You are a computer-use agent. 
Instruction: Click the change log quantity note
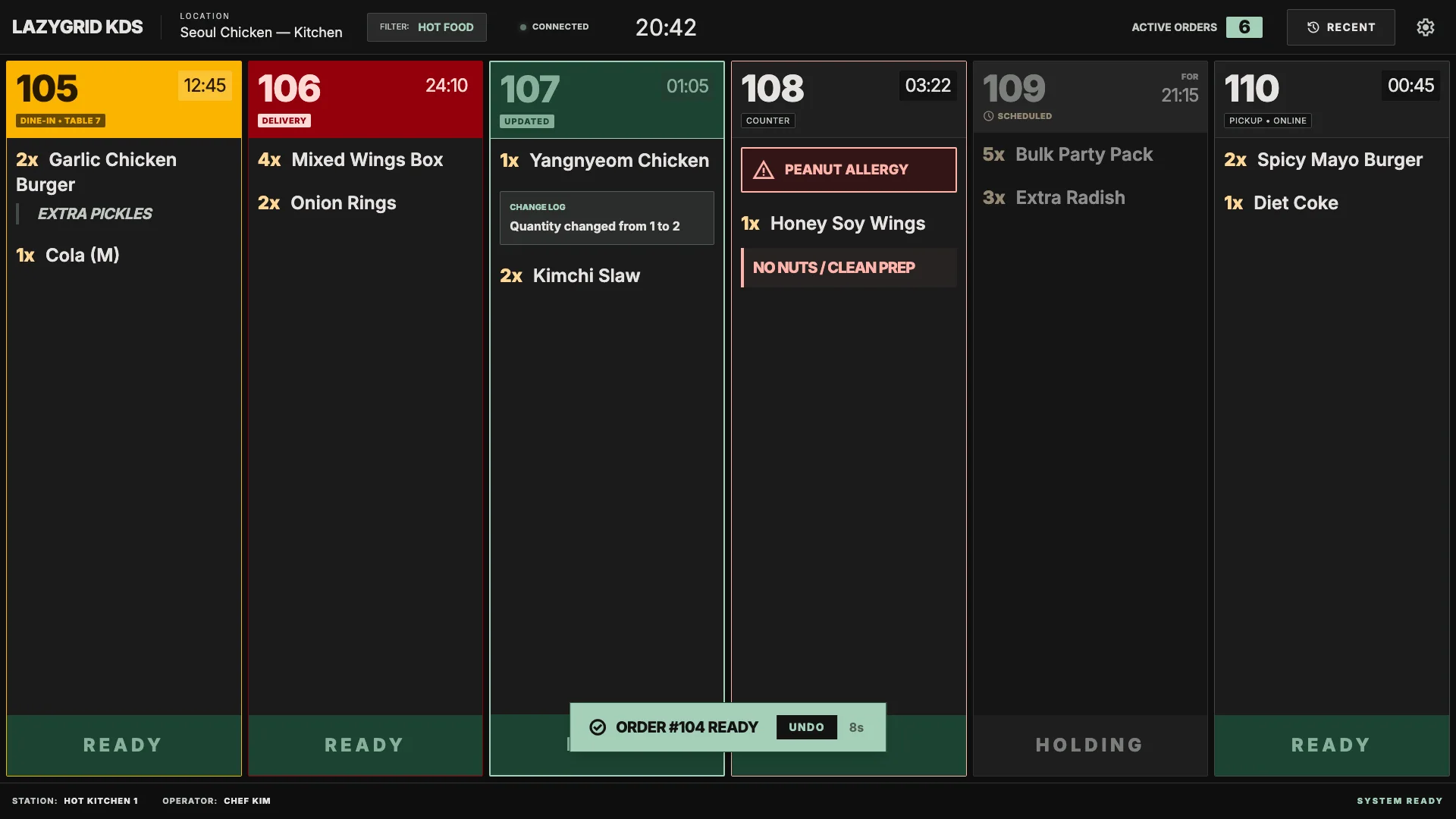(x=607, y=218)
